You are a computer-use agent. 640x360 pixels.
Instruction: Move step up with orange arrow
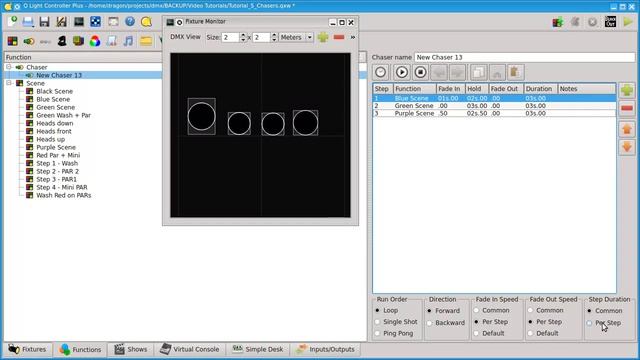[x=627, y=130]
